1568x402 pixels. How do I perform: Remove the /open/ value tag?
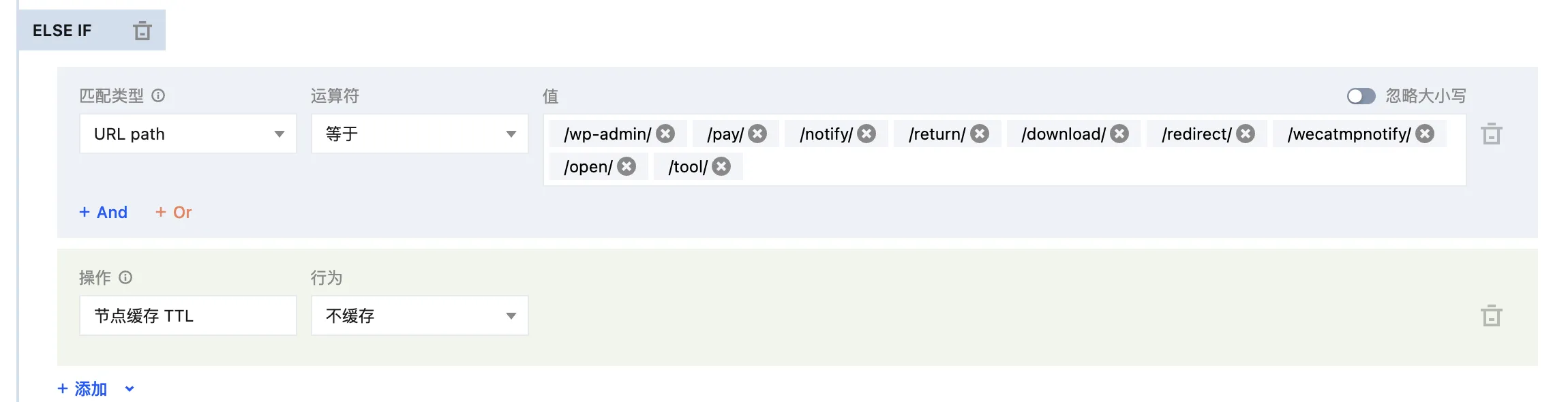pyautogui.click(x=627, y=166)
